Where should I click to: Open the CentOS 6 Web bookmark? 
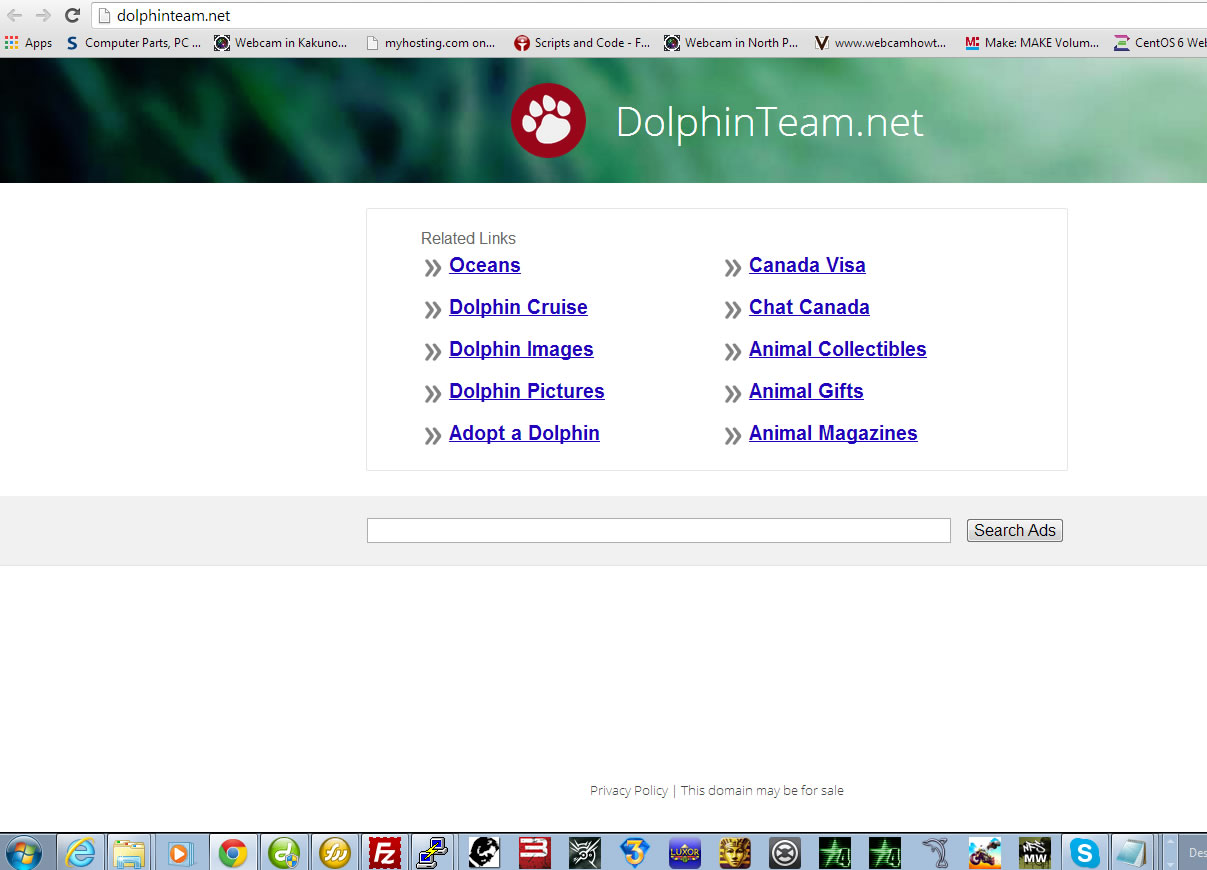tap(1160, 43)
